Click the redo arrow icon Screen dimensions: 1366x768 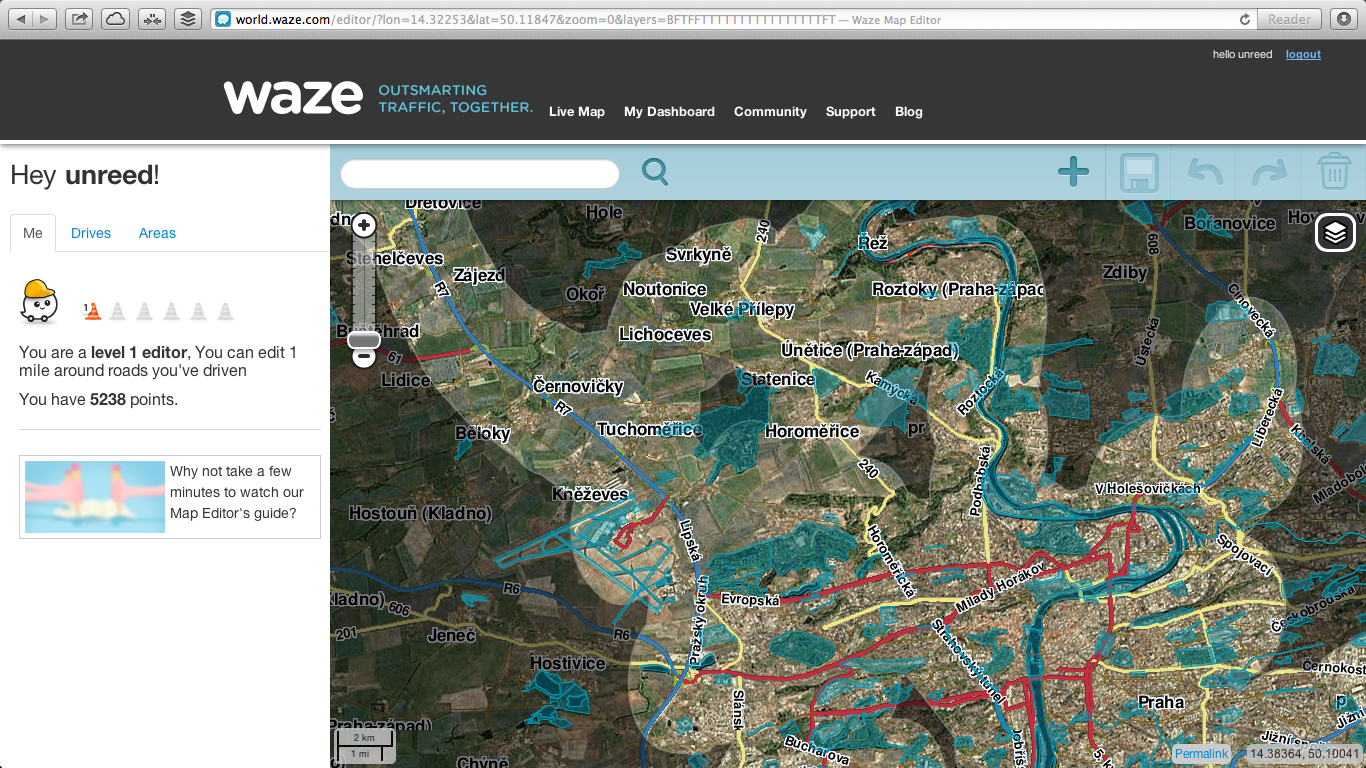[x=1269, y=172]
